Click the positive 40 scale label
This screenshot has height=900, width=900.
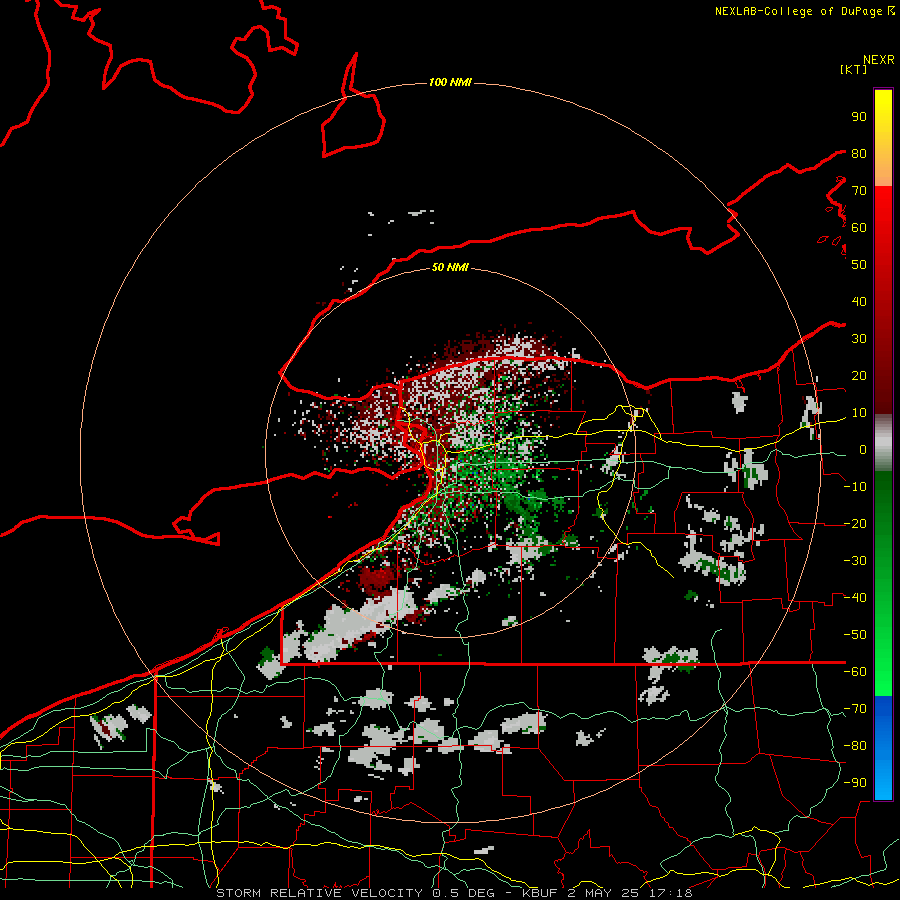pos(859,301)
